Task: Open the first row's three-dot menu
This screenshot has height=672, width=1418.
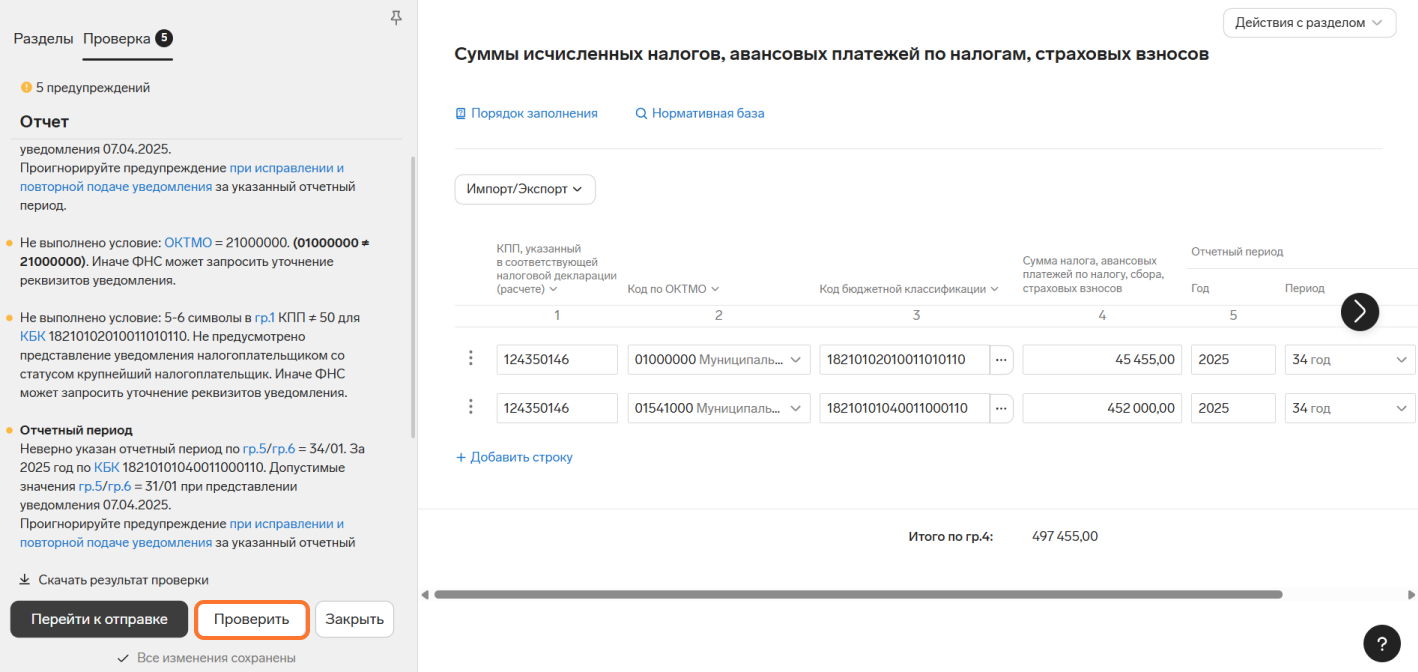Action: click(x=471, y=359)
